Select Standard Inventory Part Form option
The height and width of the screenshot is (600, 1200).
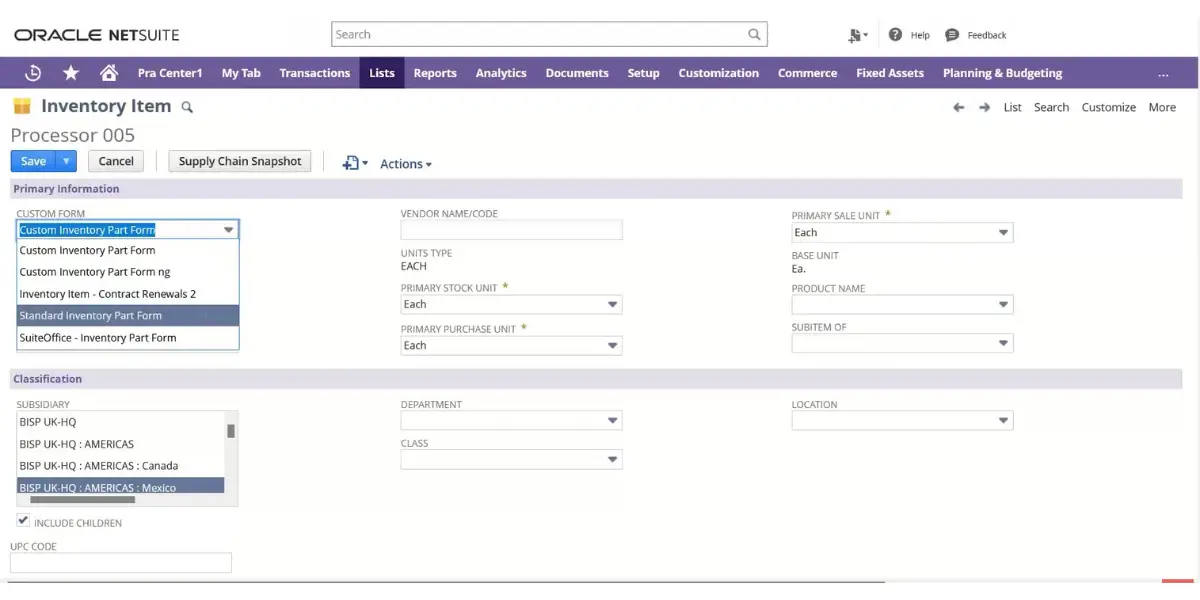pos(128,316)
